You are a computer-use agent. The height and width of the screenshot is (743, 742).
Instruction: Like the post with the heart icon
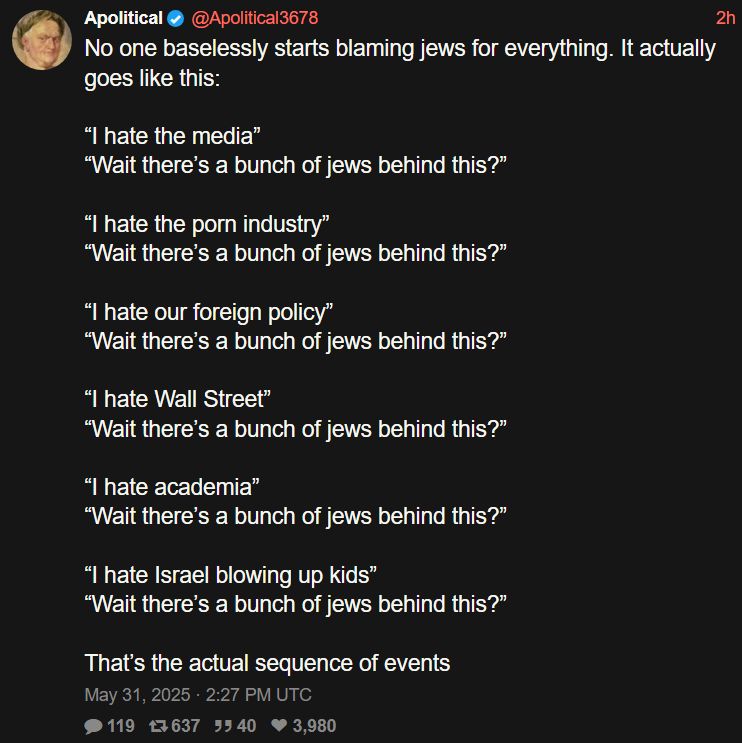coord(279,726)
